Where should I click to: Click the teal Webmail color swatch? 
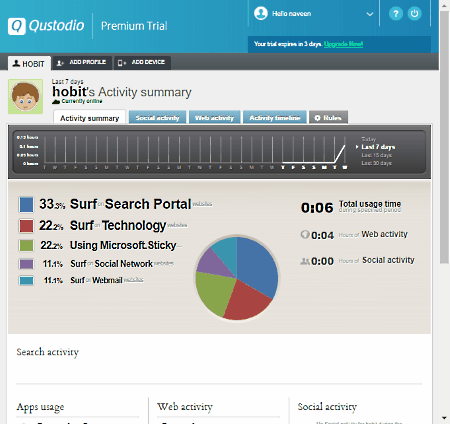point(26,280)
